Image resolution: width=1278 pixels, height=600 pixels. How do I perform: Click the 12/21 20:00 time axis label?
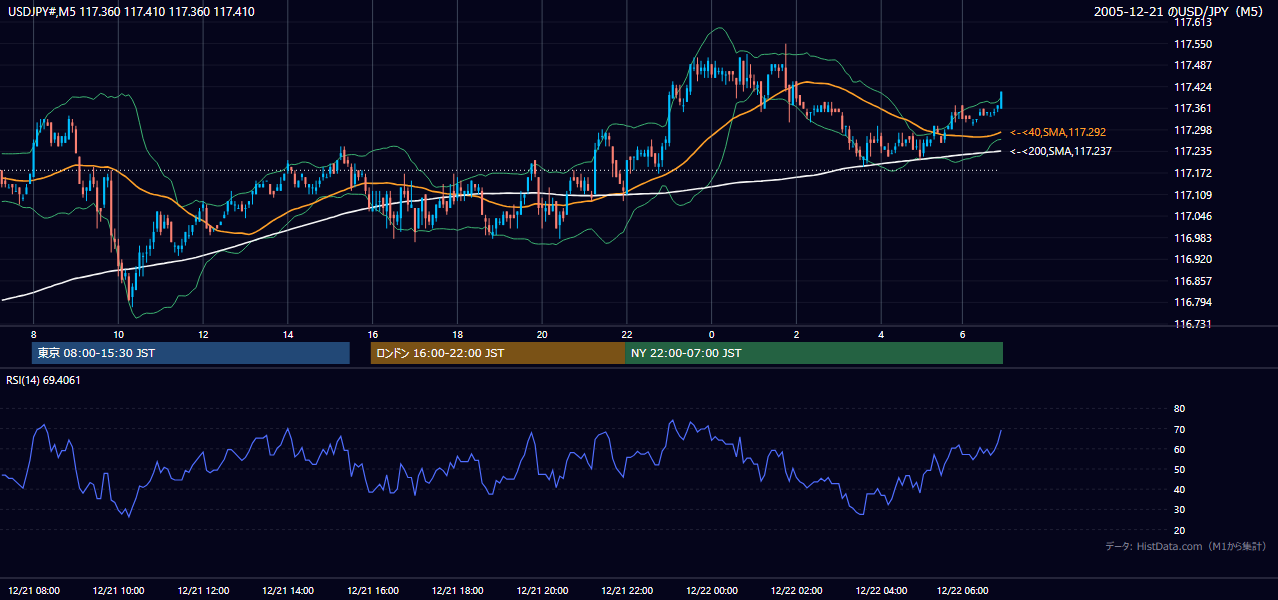coord(542,590)
